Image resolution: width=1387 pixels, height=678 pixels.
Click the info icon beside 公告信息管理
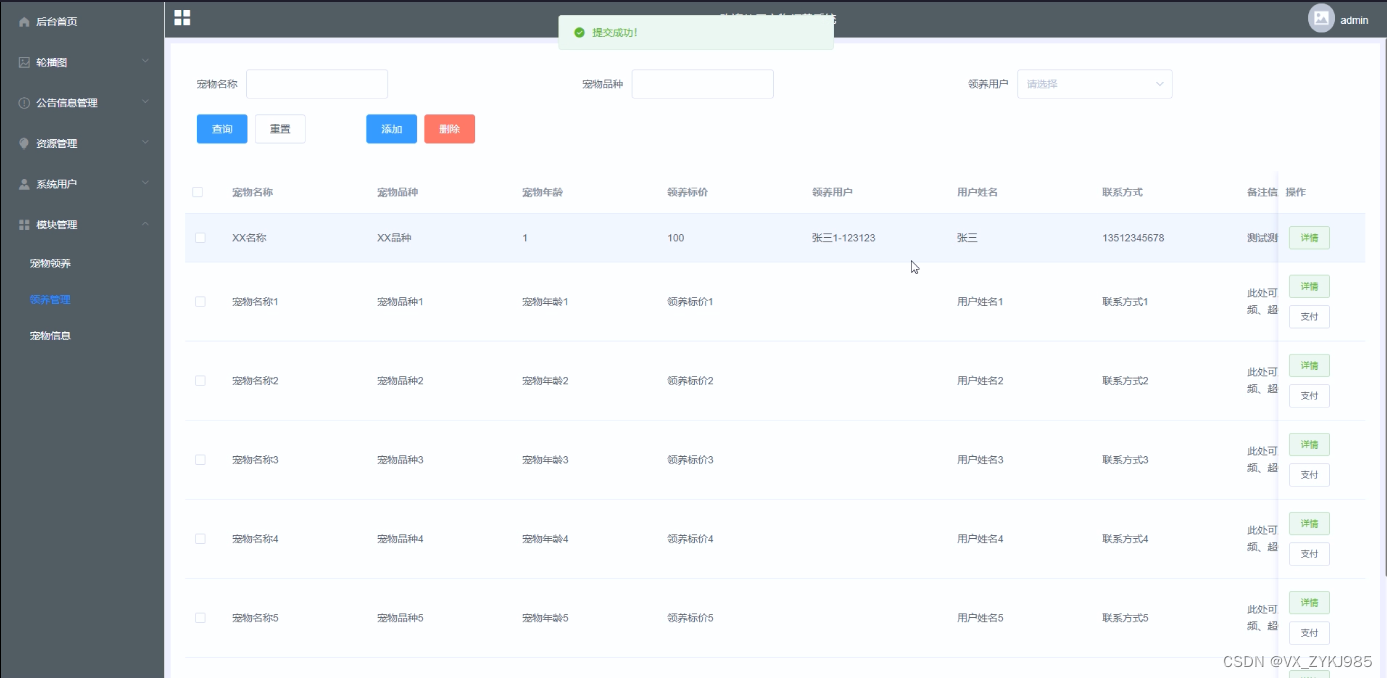coord(24,103)
